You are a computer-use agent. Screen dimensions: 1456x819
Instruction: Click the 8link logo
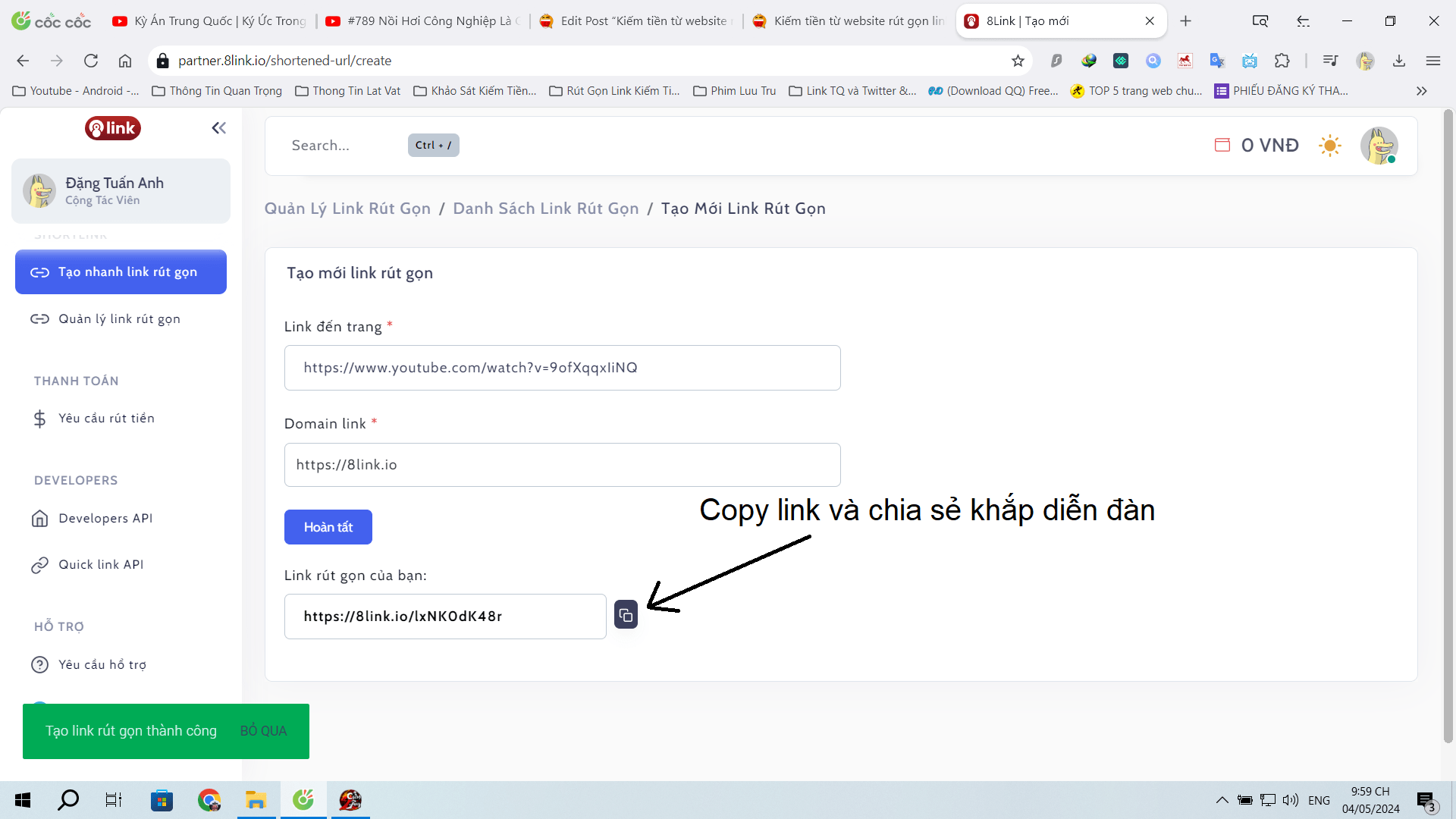coord(113,128)
